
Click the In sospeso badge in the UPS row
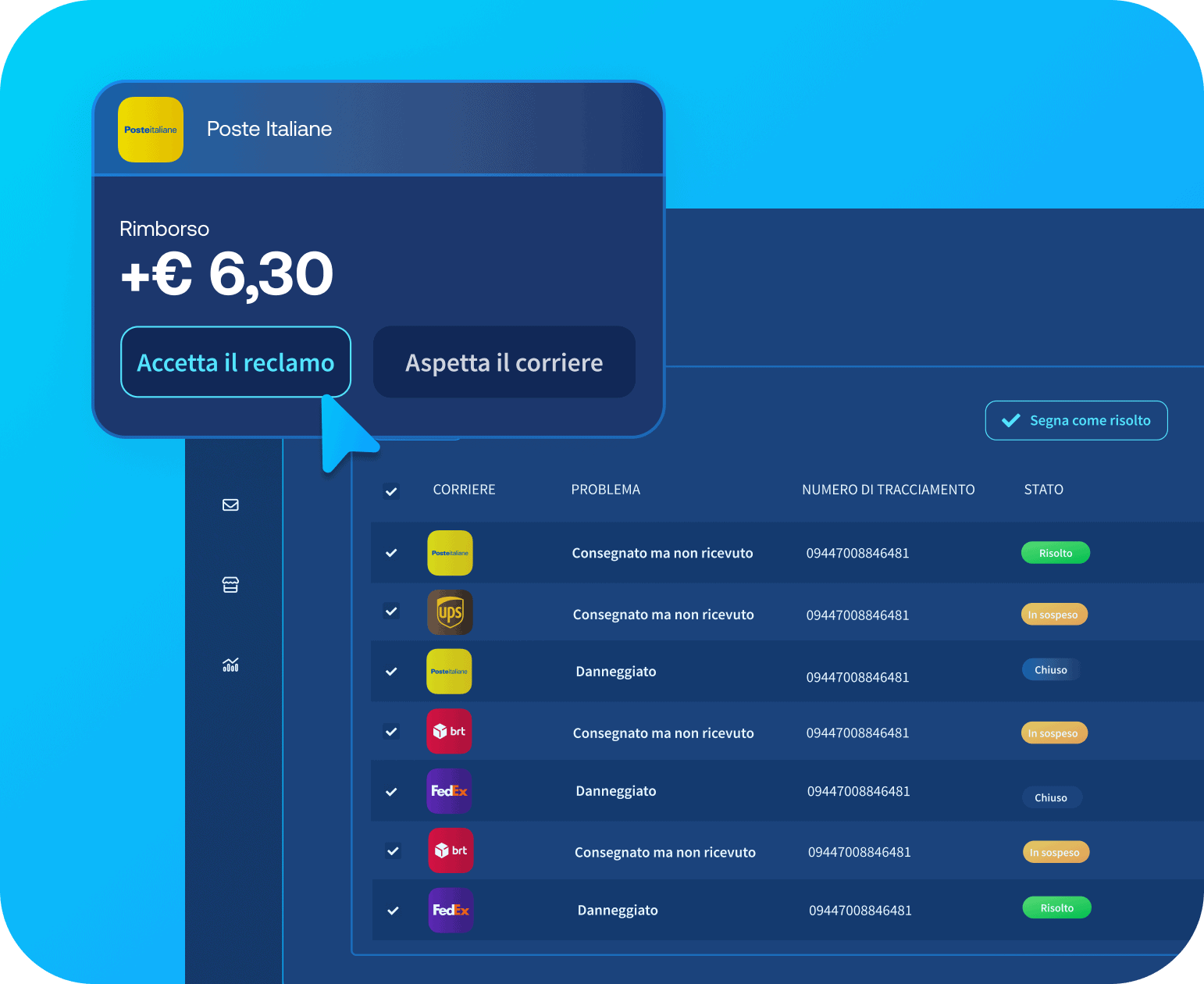tap(1054, 615)
